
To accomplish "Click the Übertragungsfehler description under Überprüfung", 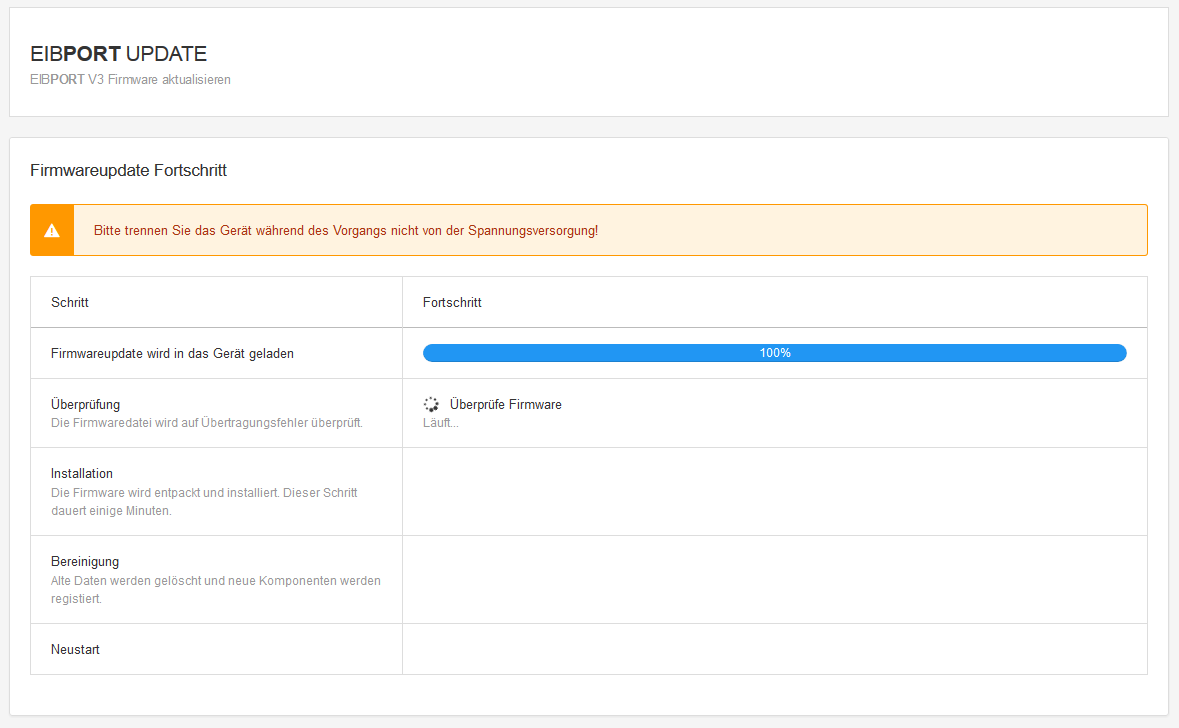I will tap(206, 423).
